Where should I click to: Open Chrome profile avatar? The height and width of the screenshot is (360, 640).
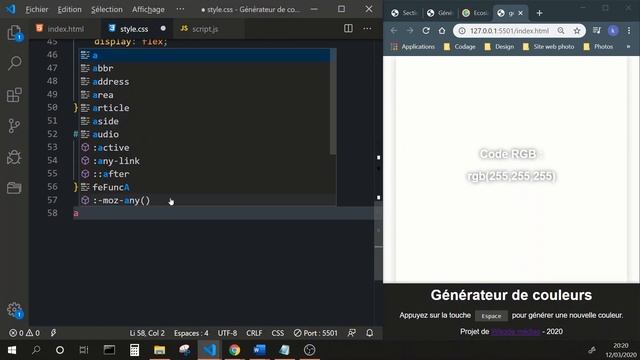point(613,31)
